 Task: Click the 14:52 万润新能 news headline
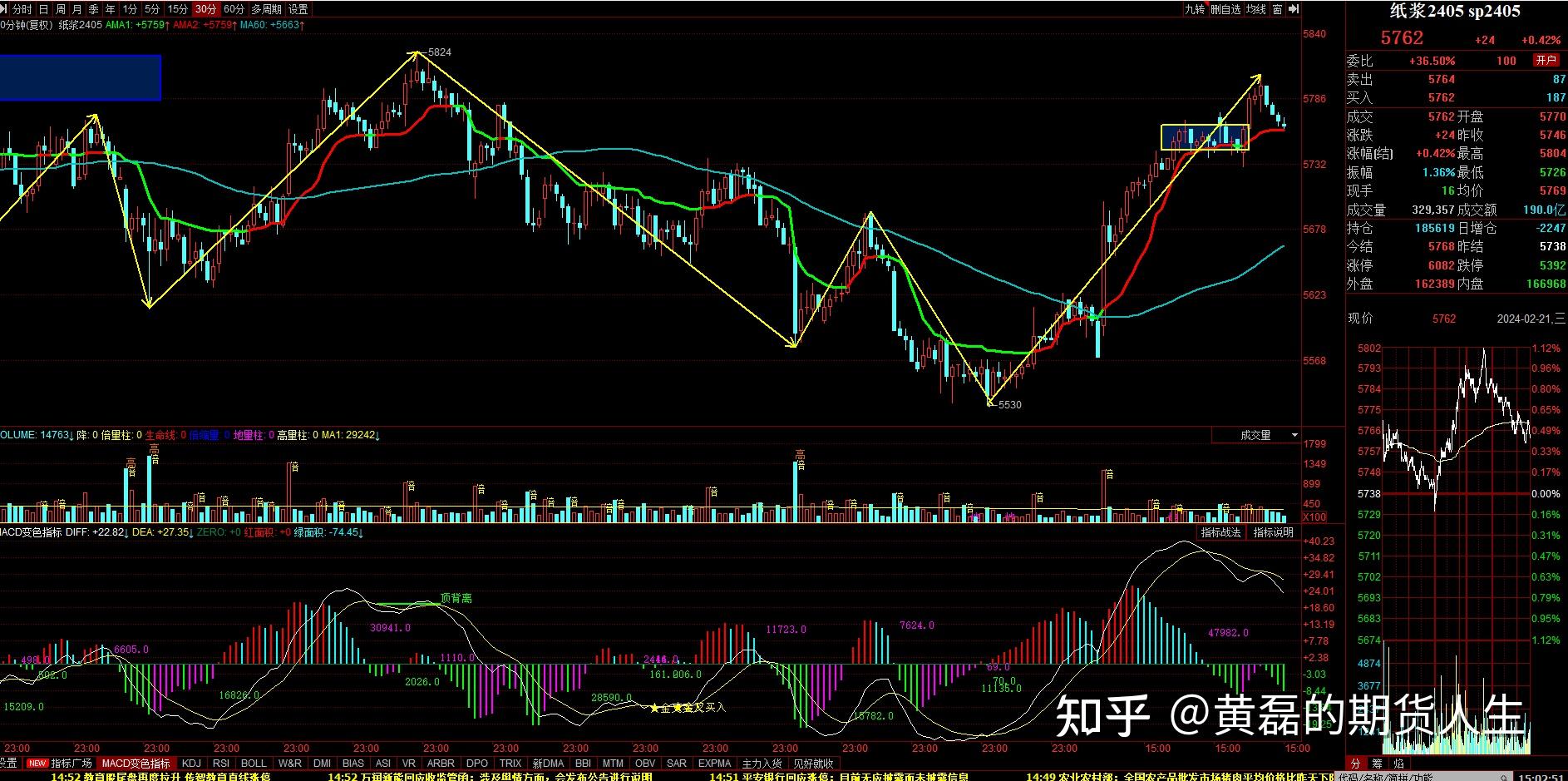pyautogui.click(x=490, y=776)
